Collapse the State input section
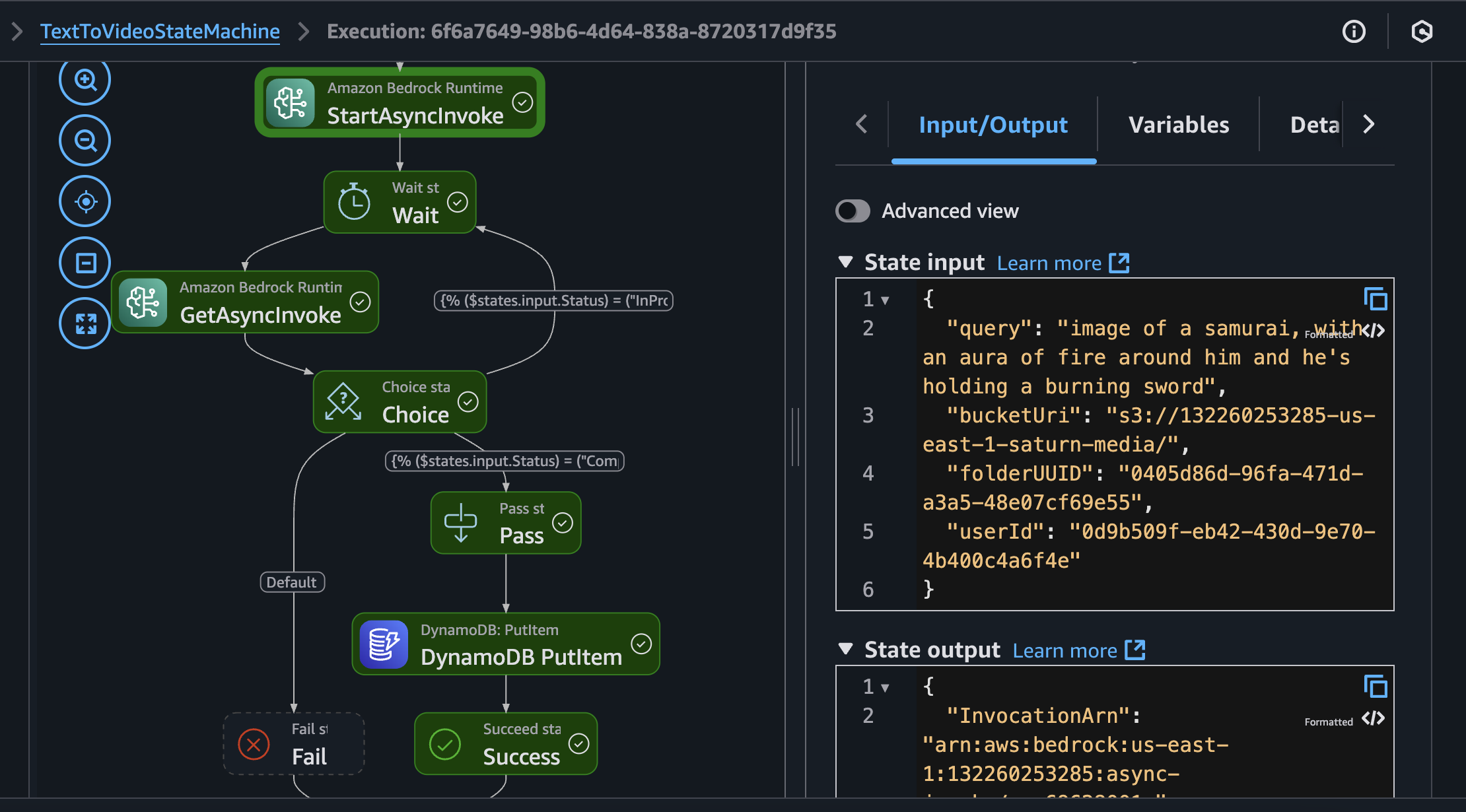The image size is (1466, 812). click(x=845, y=262)
